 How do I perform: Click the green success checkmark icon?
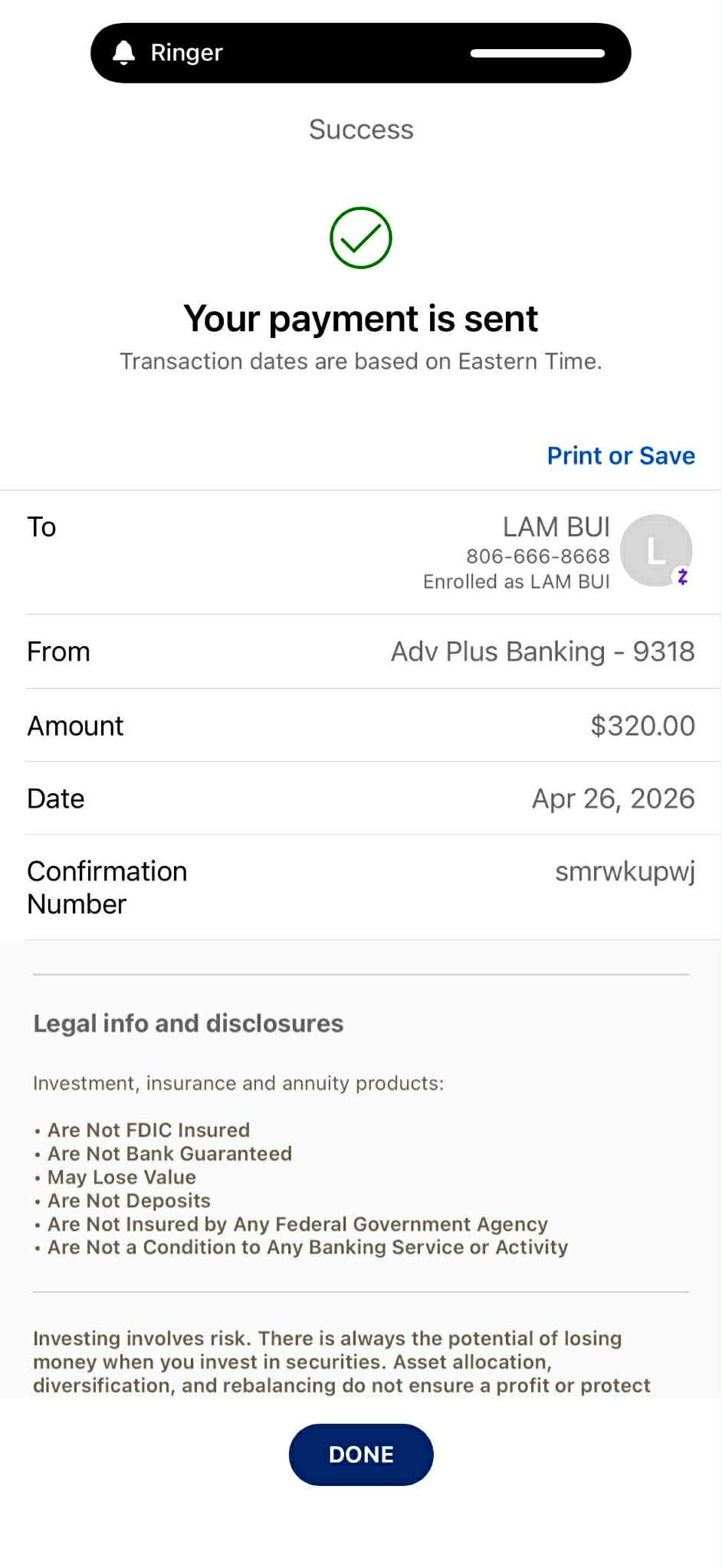point(361,238)
